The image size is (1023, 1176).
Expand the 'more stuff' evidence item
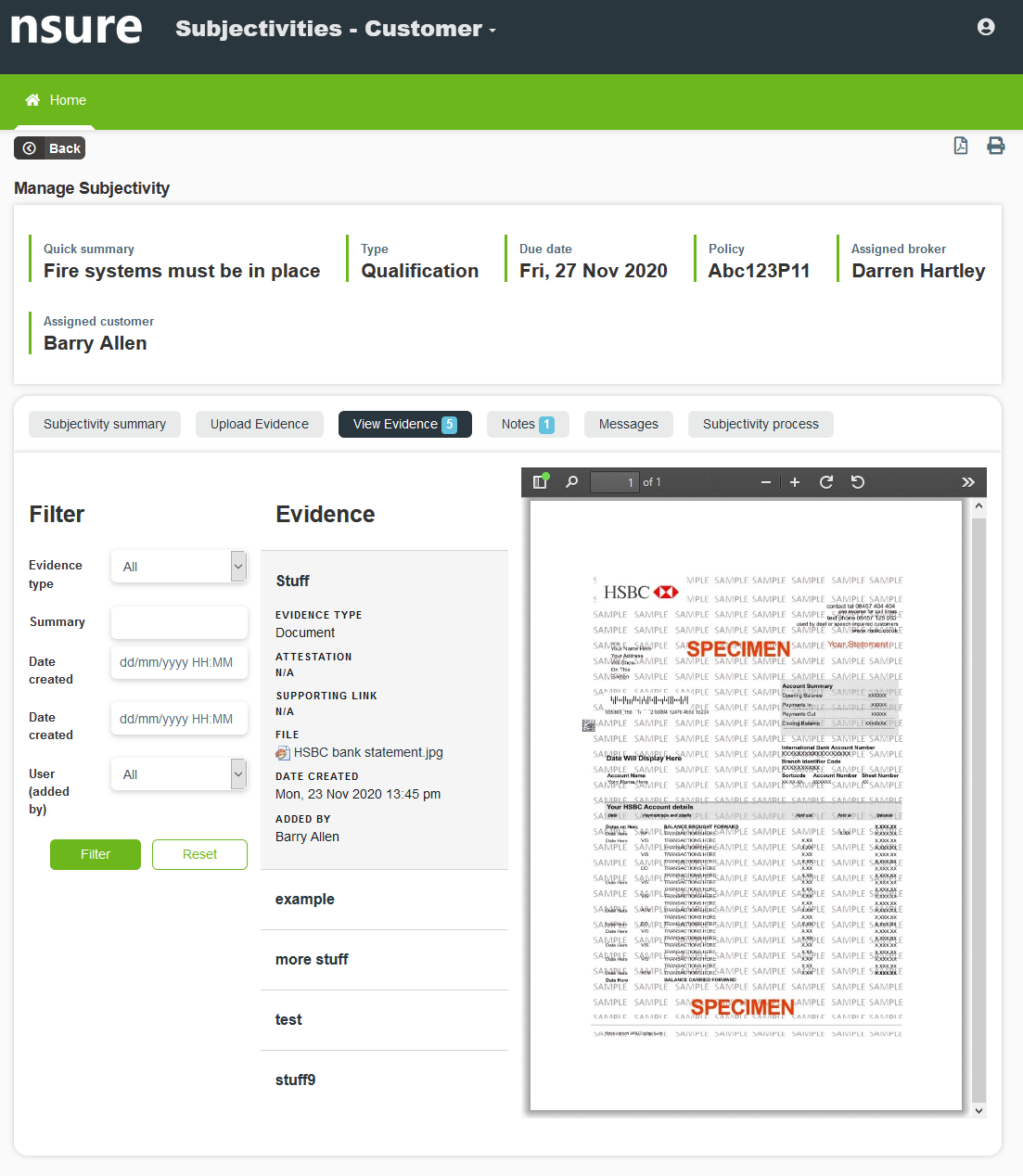click(x=312, y=959)
